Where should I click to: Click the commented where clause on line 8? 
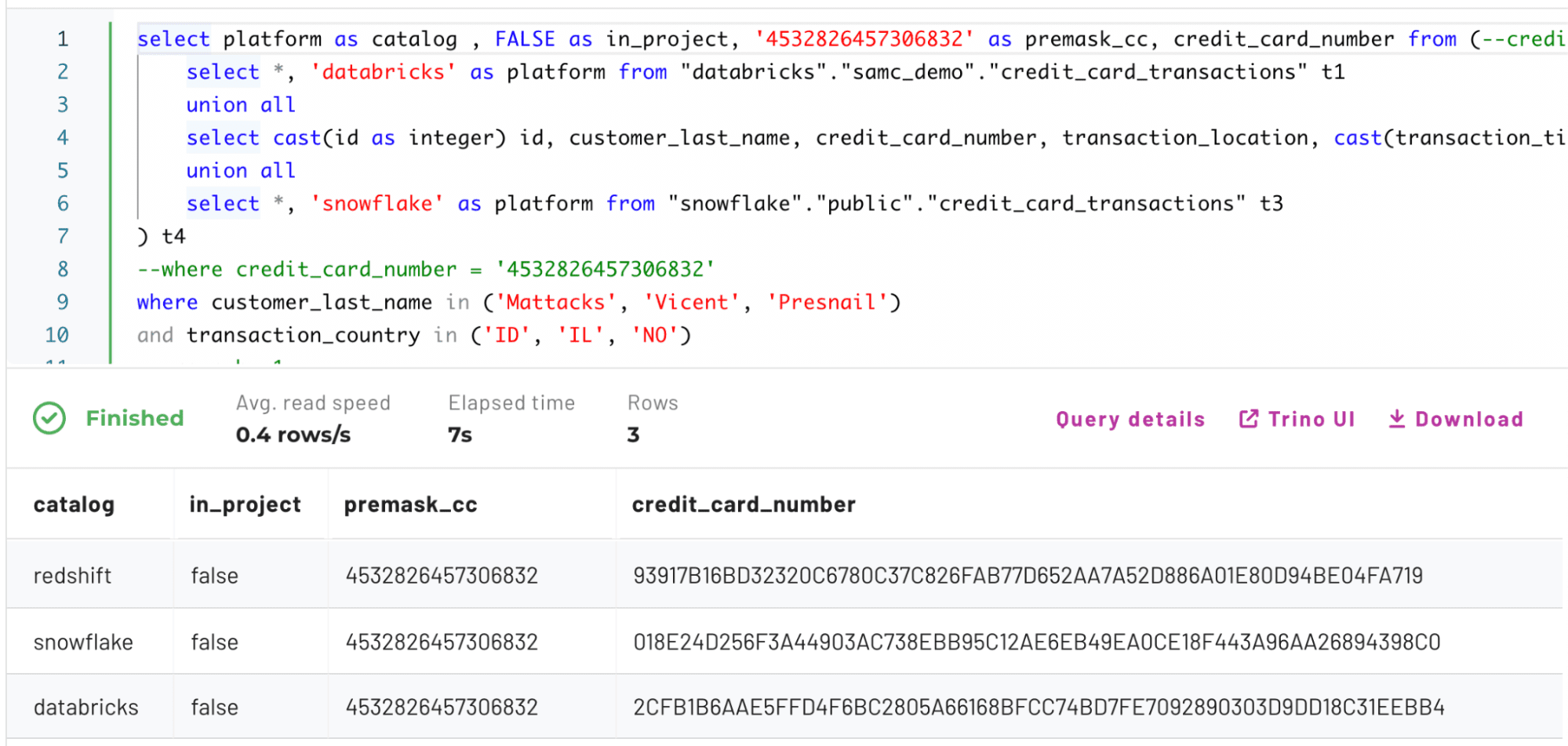(x=426, y=269)
